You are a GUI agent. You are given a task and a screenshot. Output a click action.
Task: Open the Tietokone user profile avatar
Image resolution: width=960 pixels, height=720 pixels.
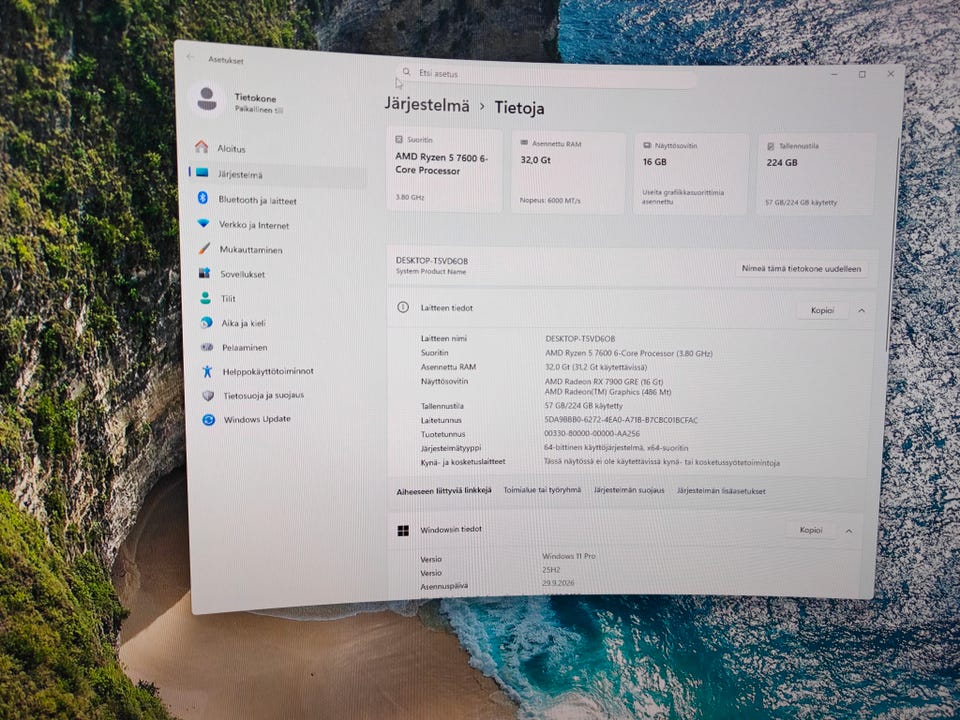[208, 99]
